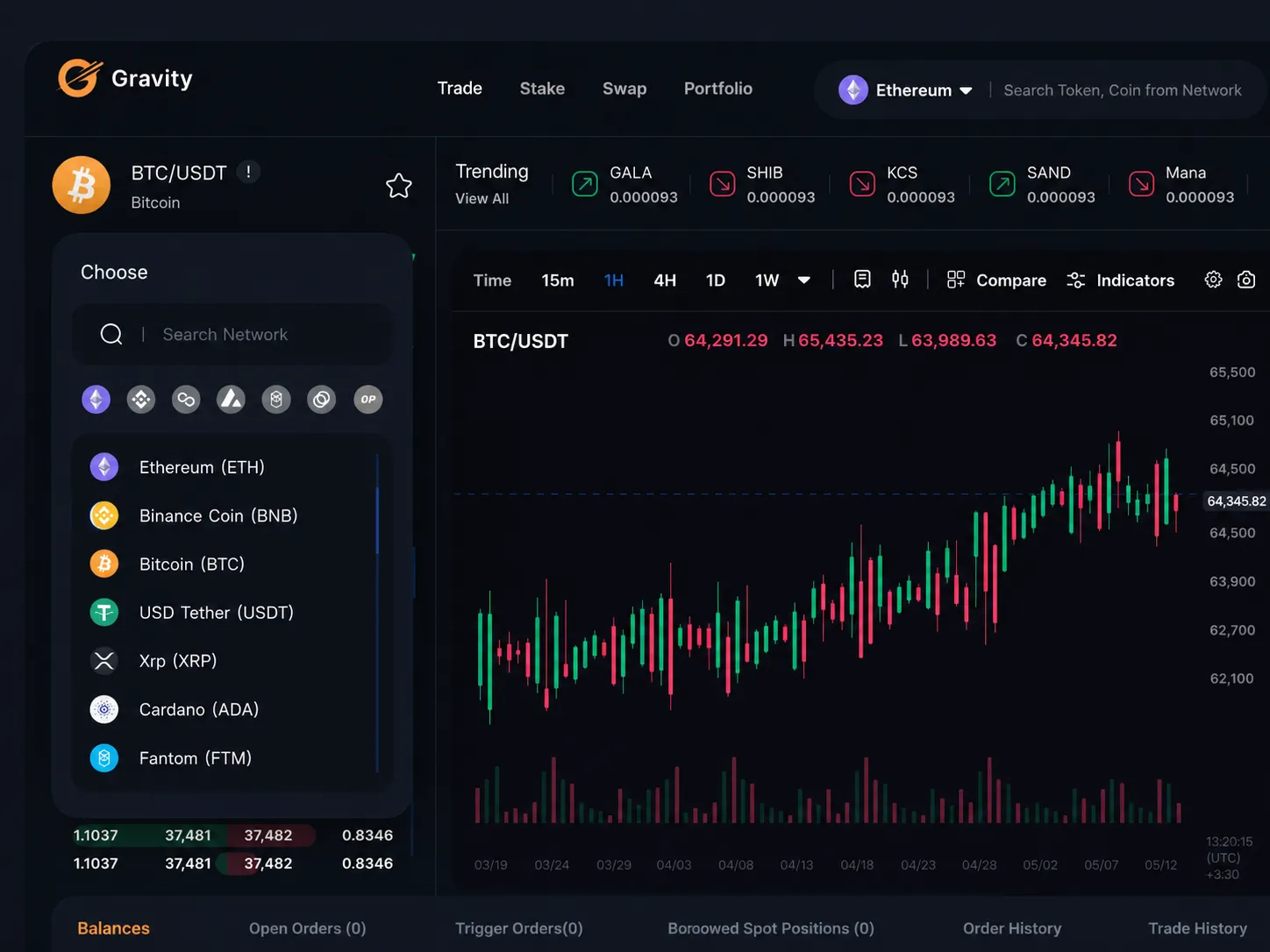Click the SAND trending up arrow icon
1270x952 pixels.
(x=1002, y=184)
